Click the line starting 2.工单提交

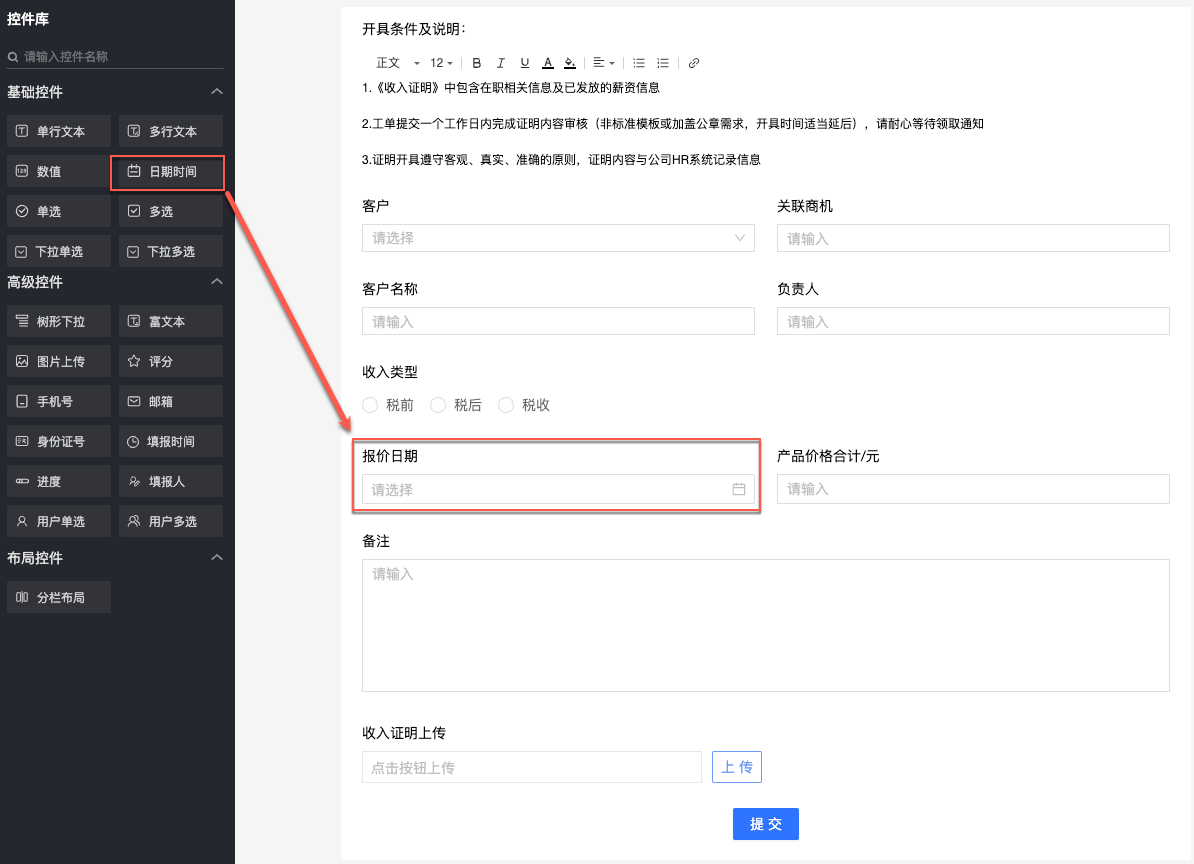click(x=673, y=123)
